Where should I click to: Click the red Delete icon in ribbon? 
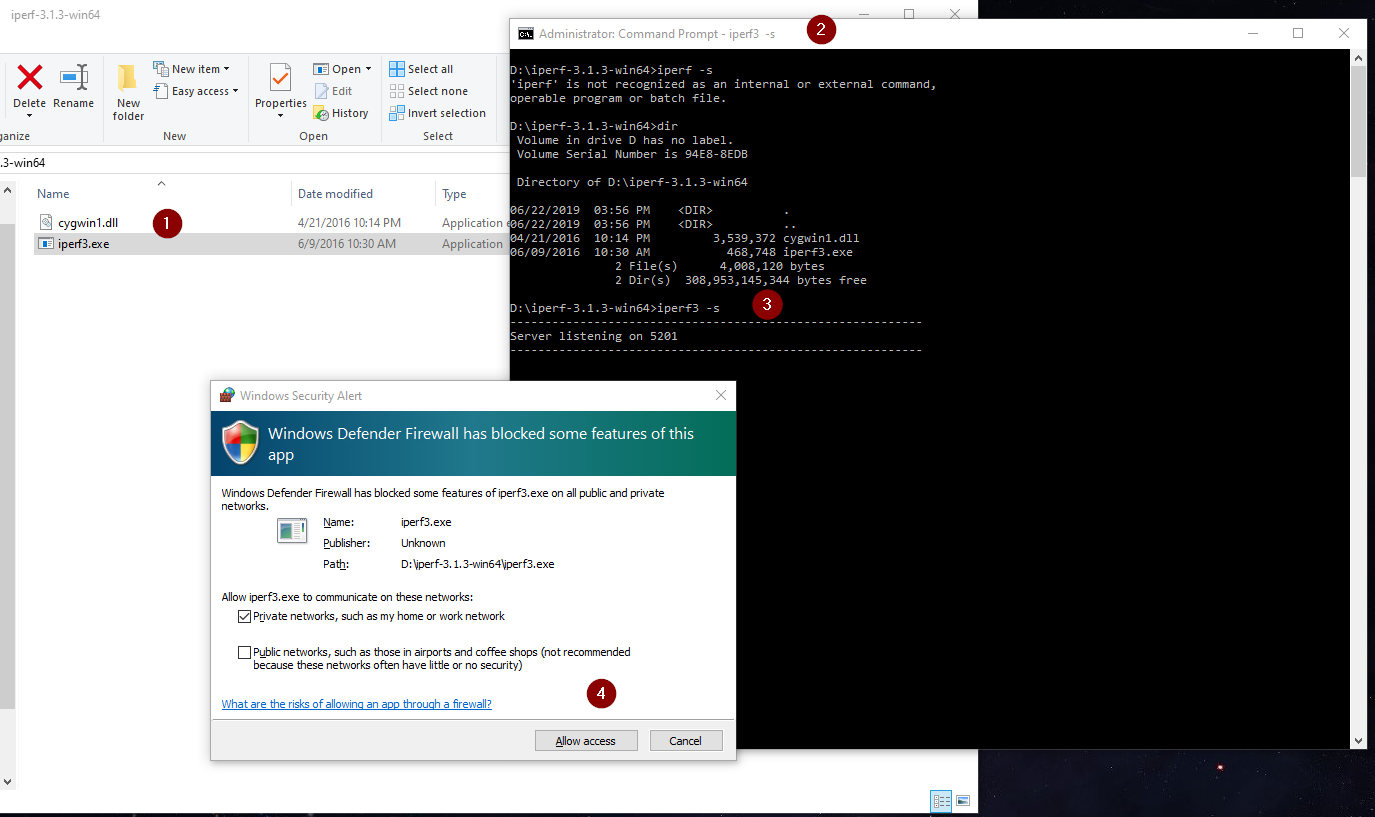click(x=30, y=77)
